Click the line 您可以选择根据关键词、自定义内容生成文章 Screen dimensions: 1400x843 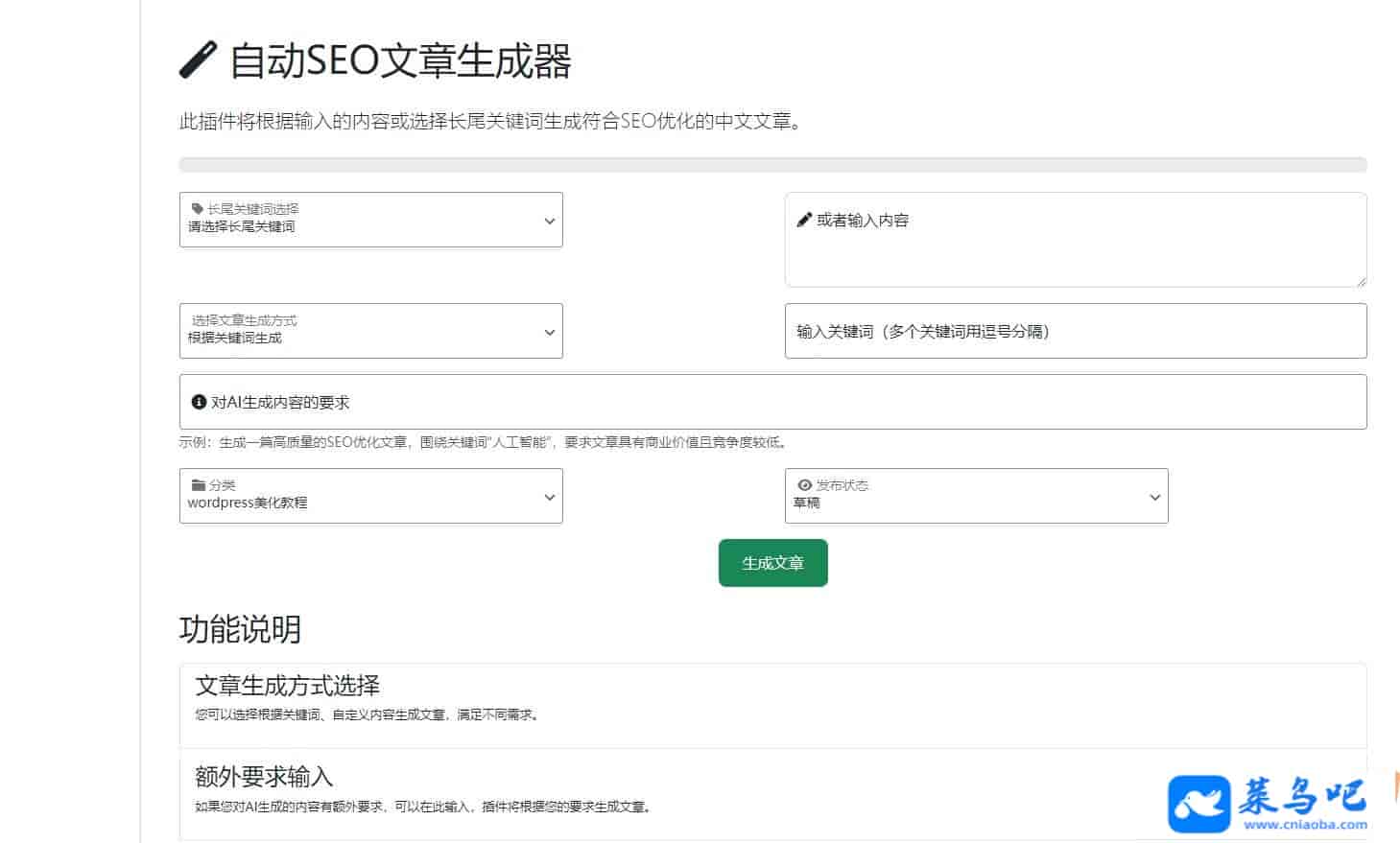[x=368, y=714]
